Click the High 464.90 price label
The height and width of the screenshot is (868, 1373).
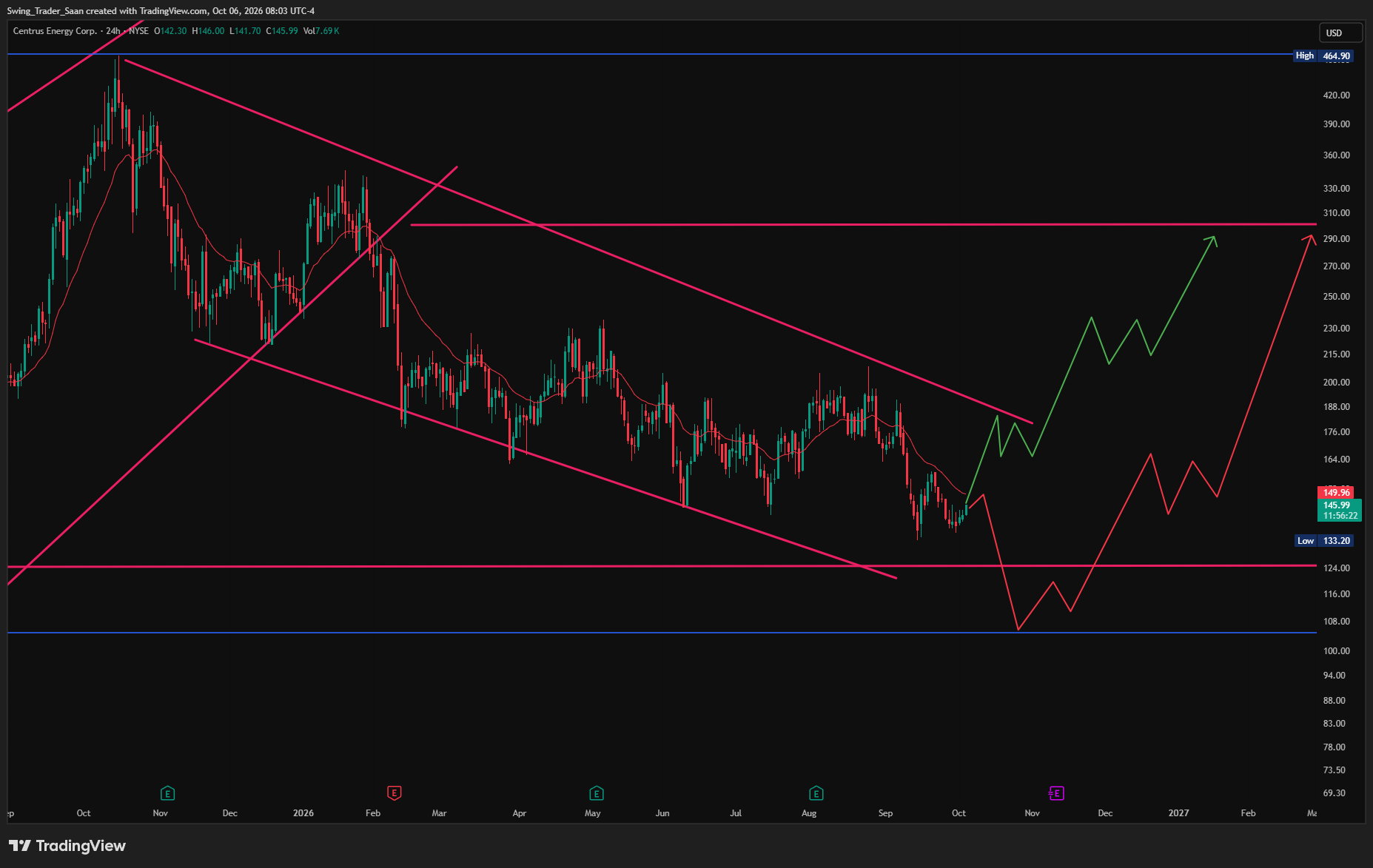(x=1323, y=55)
